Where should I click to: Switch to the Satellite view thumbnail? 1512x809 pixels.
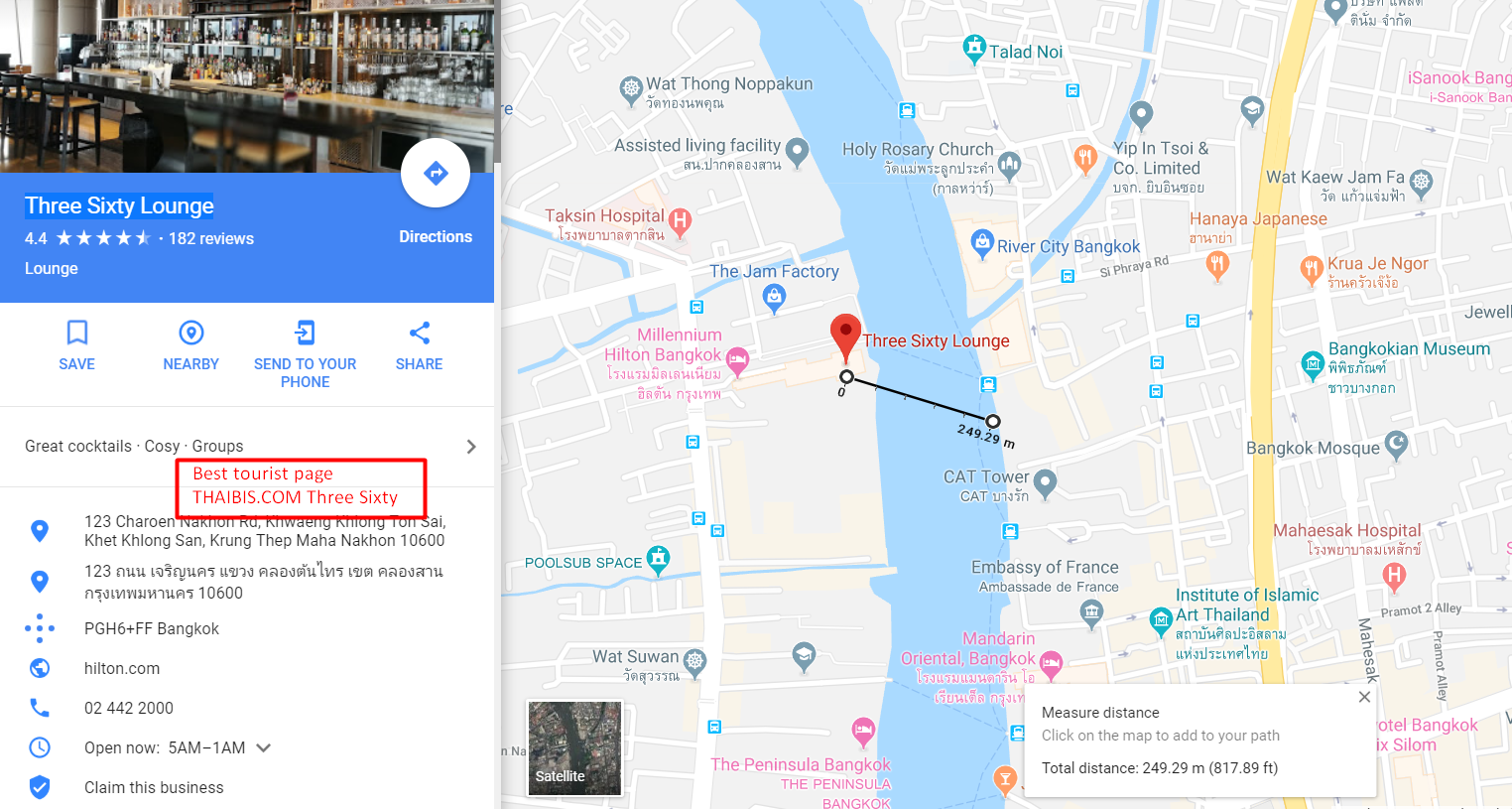(574, 747)
